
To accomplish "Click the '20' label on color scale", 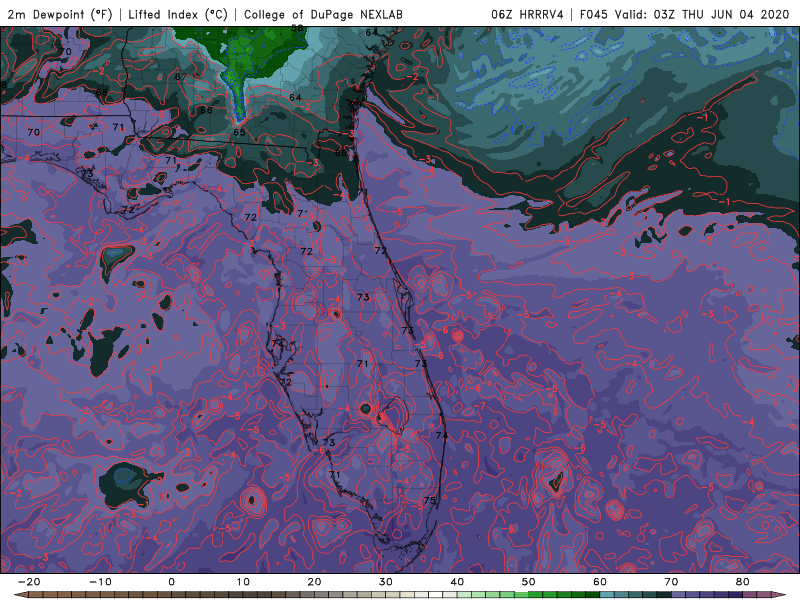I will 314,582.
